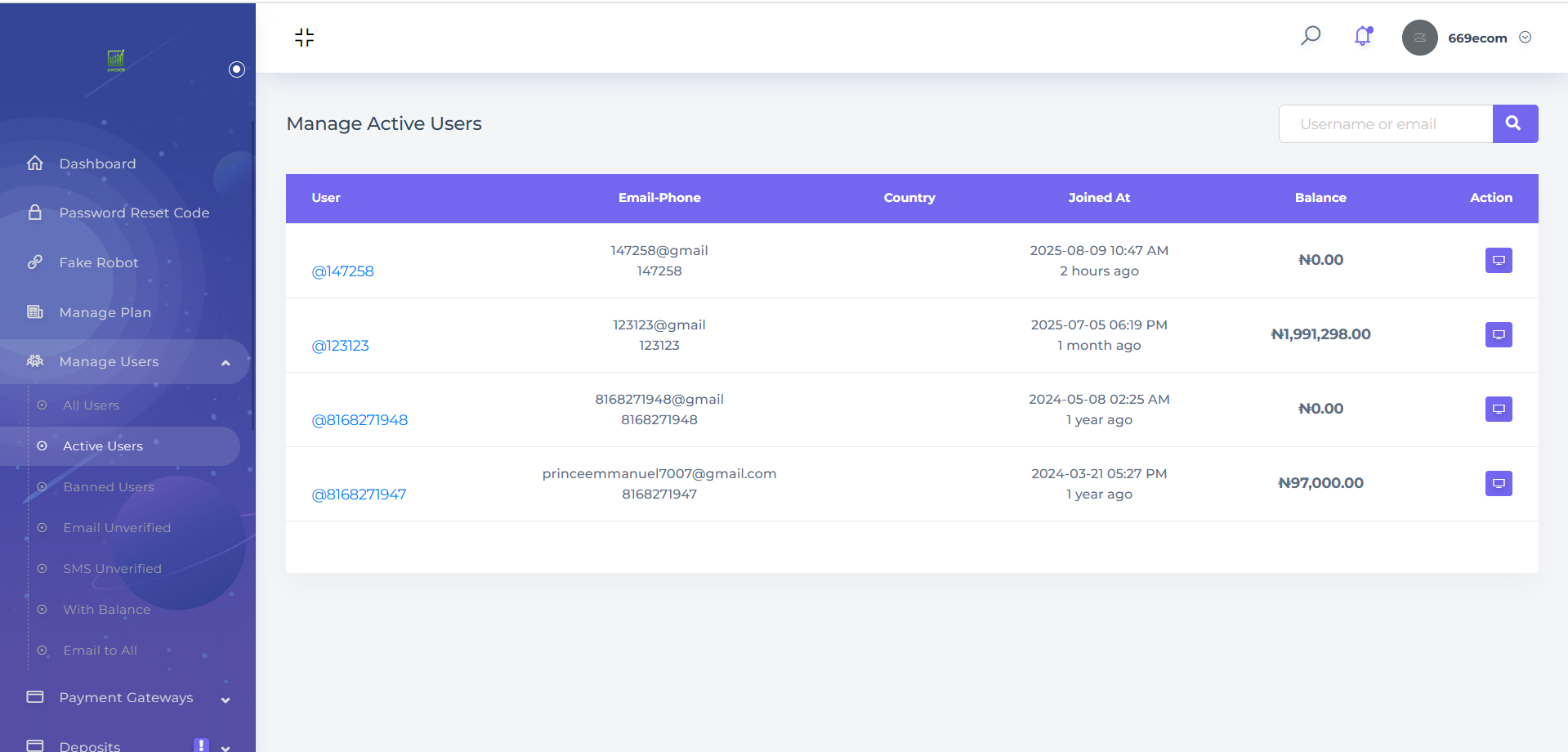Click the site logo in the sidebar
Image resolution: width=1568 pixels, height=752 pixels.
point(116,60)
